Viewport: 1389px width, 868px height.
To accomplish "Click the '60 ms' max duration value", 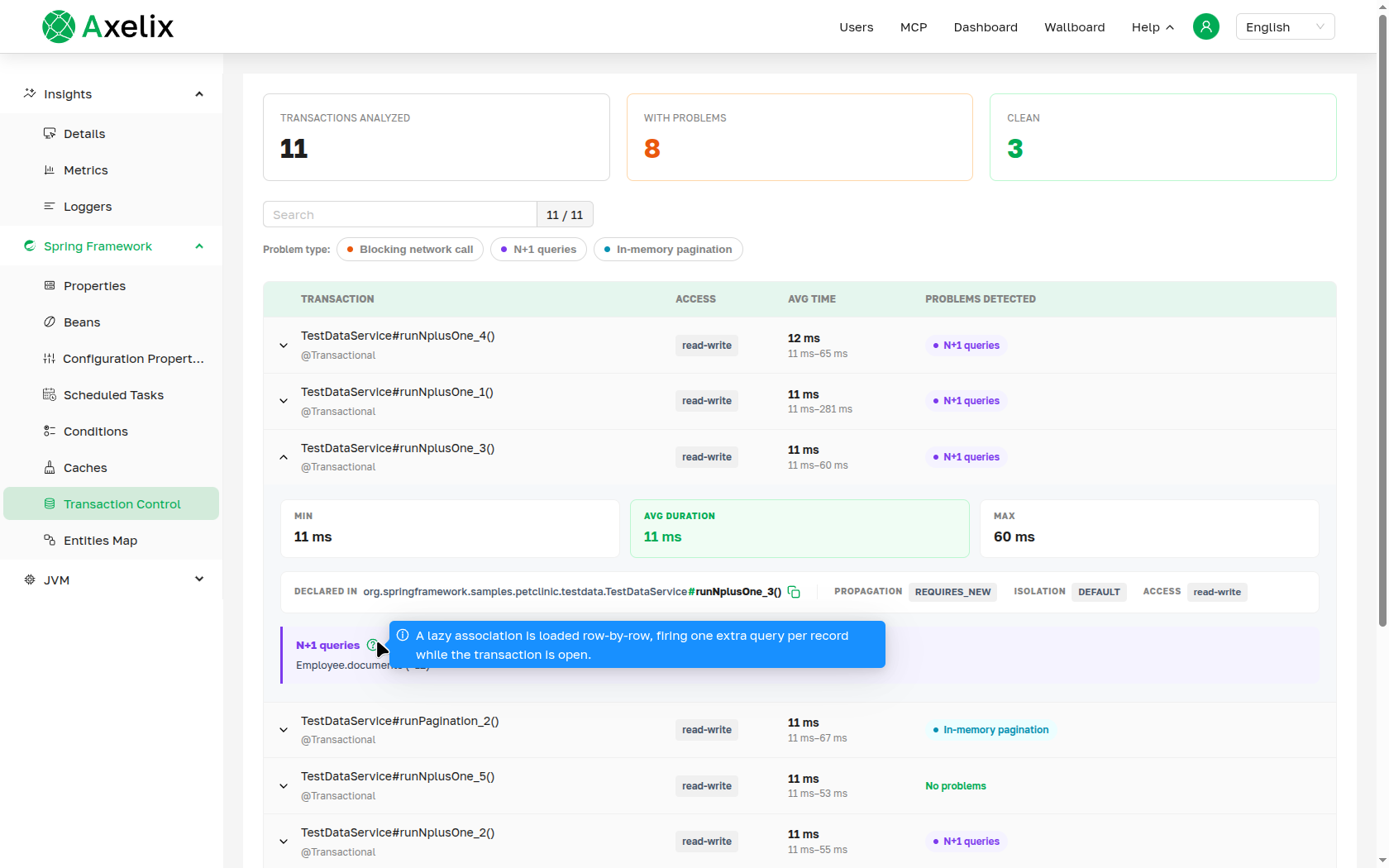I will click(1014, 537).
